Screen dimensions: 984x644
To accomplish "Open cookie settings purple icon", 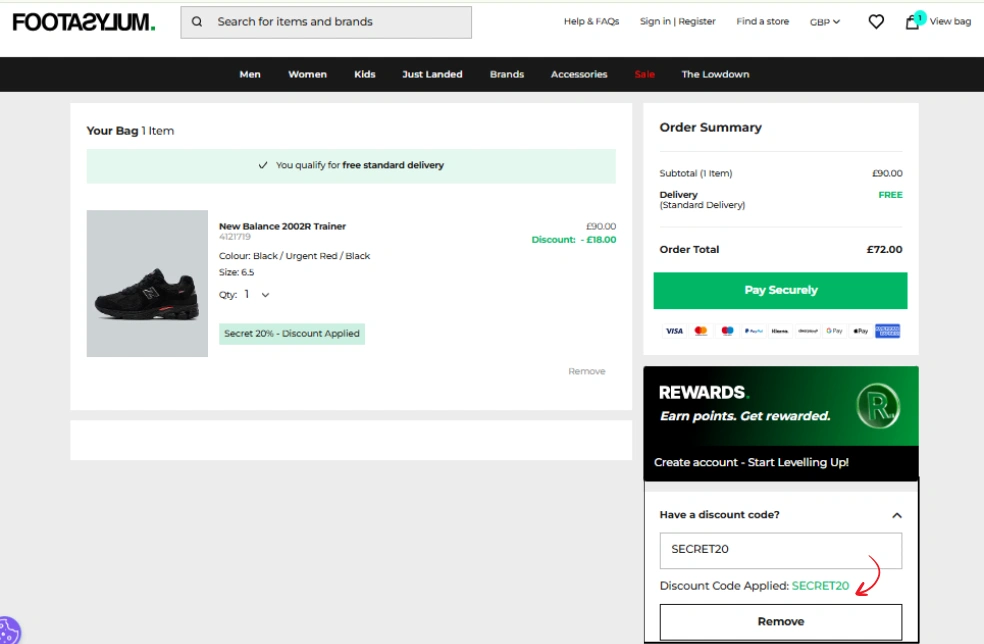I will point(8,632).
